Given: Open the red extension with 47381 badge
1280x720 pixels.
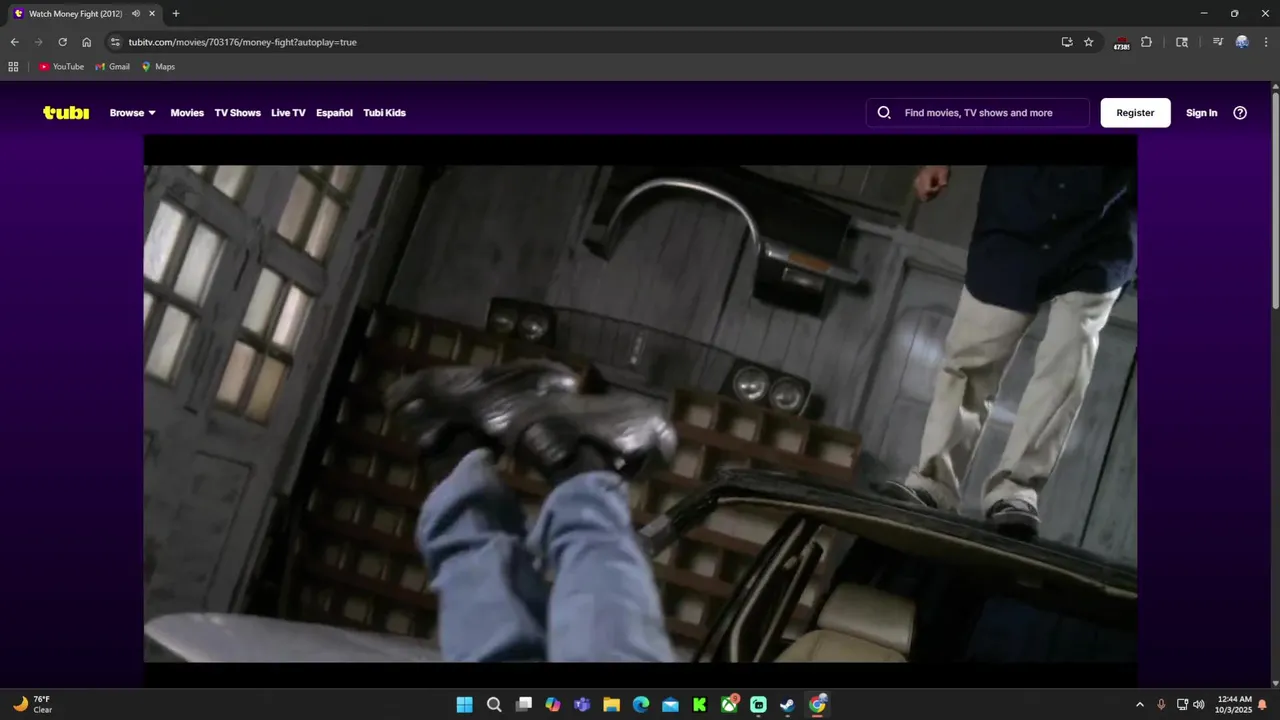Looking at the screenshot, I should tap(1121, 43).
